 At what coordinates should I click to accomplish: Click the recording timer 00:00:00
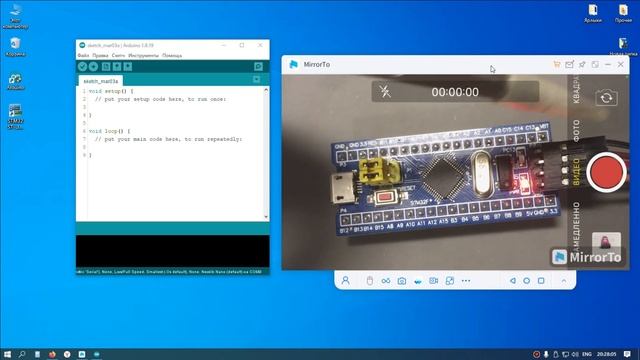point(455,92)
